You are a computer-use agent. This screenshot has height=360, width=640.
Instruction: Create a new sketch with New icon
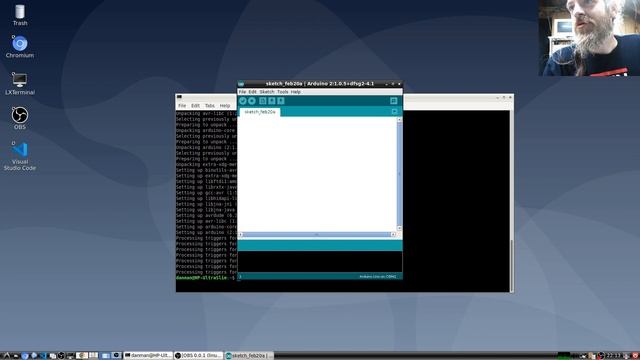point(262,101)
